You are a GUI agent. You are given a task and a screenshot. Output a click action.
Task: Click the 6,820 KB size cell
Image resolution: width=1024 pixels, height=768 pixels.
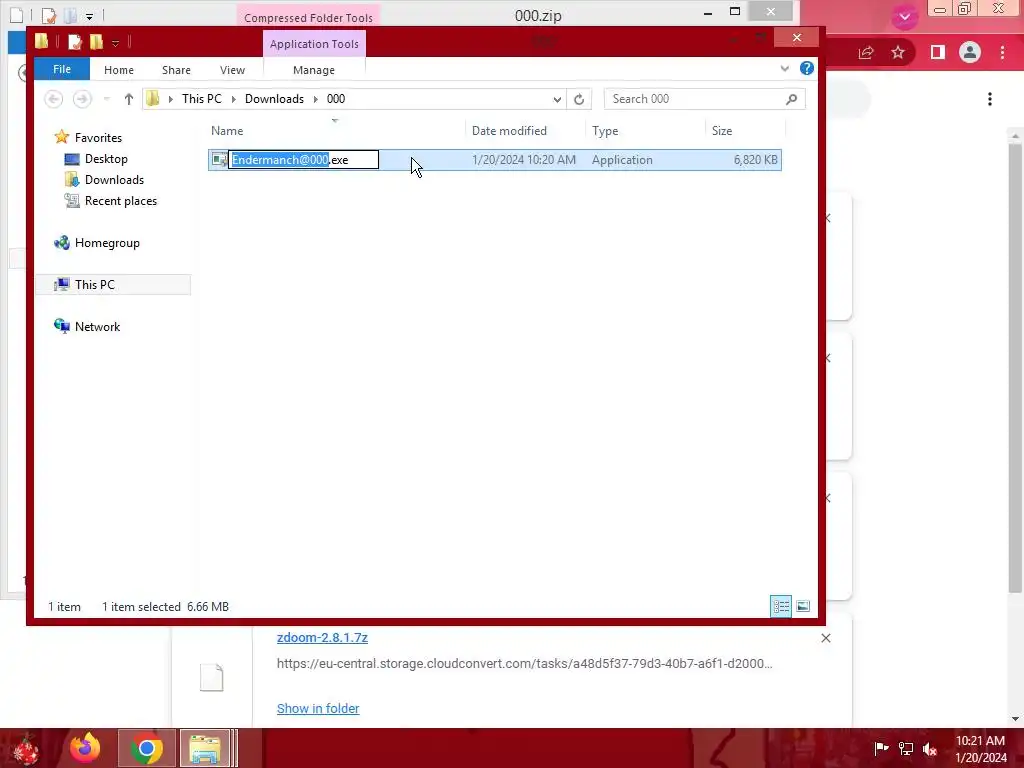click(x=756, y=160)
